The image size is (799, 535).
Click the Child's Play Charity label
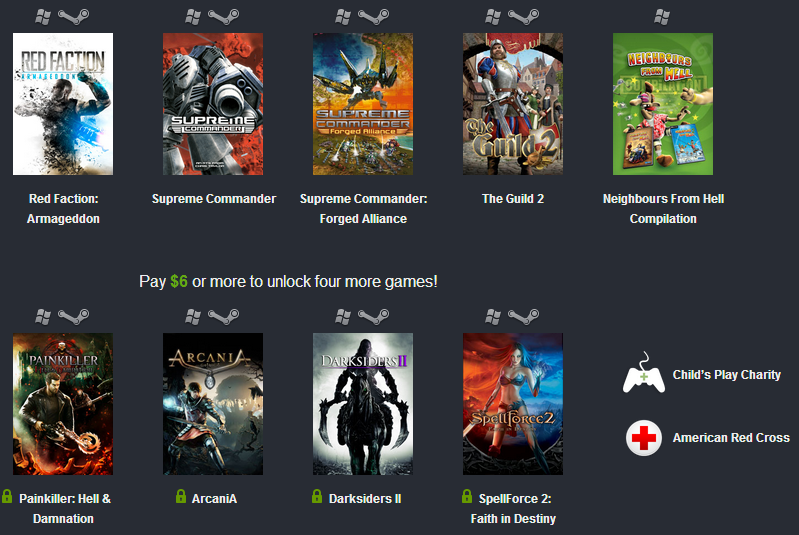(727, 374)
